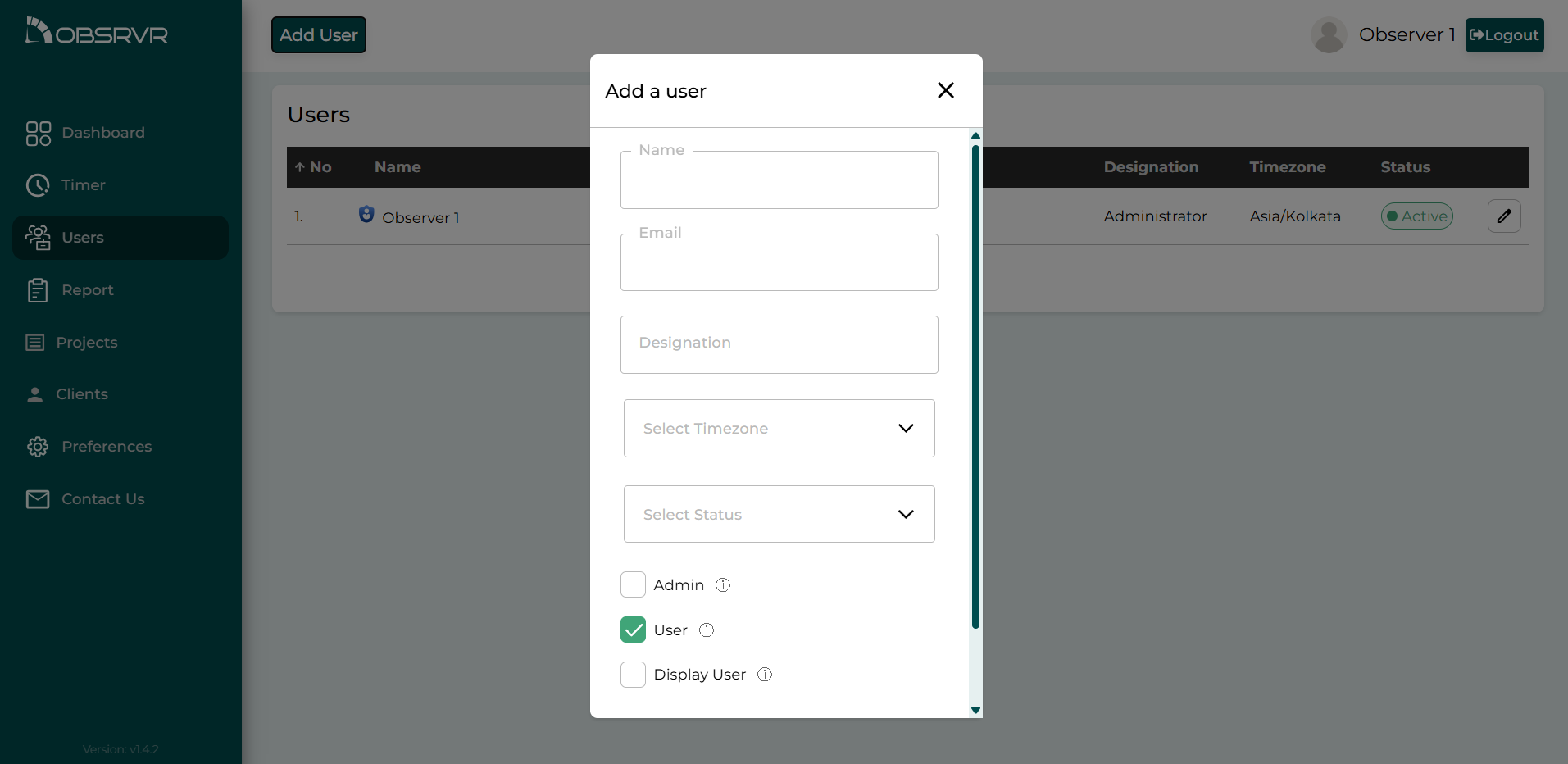Uncheck the User checkbox
The height and width of the screenshot is (764, 1568).
[x=633, y=630]
